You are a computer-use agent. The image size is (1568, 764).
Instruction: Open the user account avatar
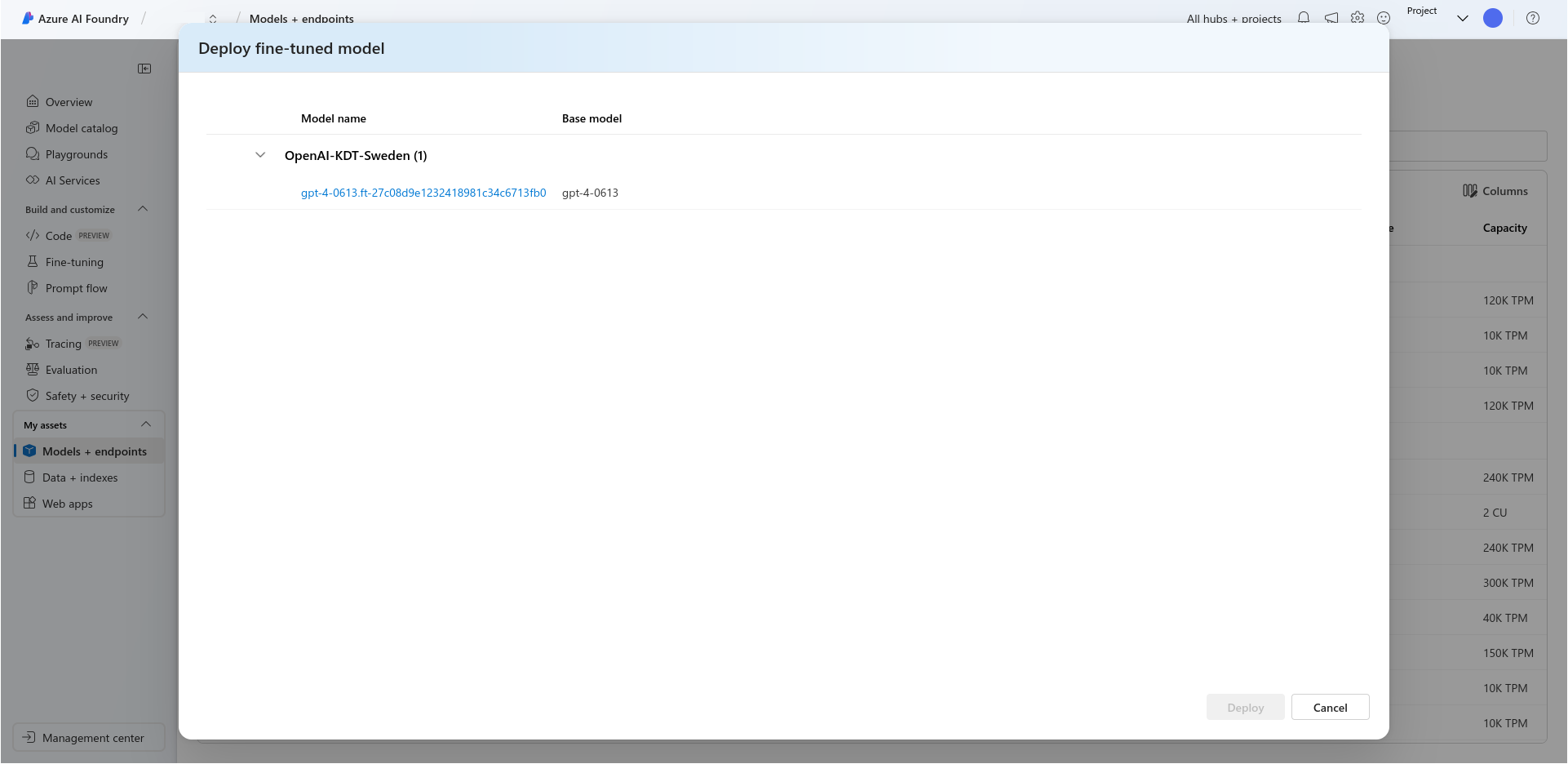[1493, 18]
